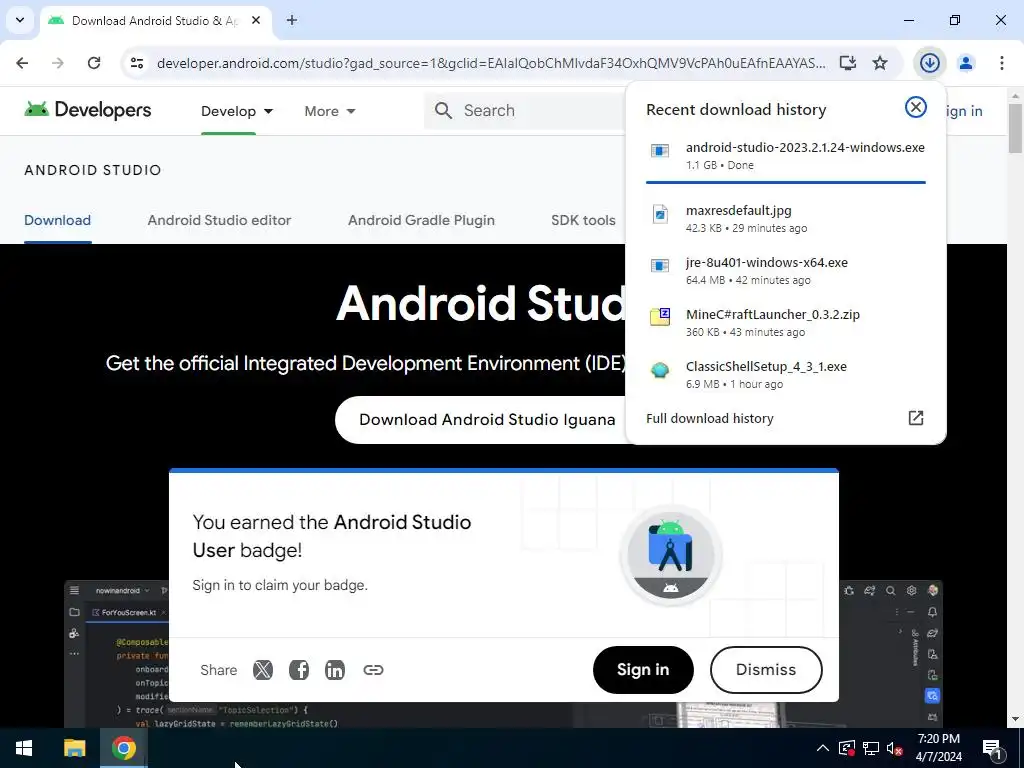This screenshot has width=1024, height=768.
Task: Bookmark this page with the star icon
Action: click(x=880, y=63)
